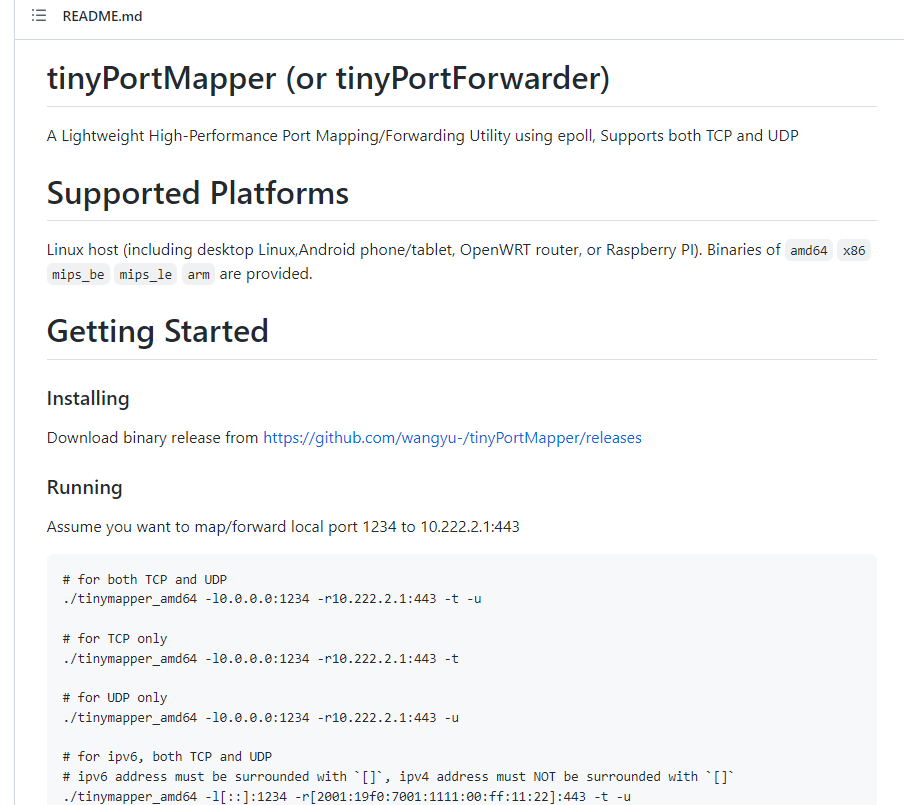This screenshot has width=904, height=805.
Task: Click the tinymapper command ending '-t -u' for IPv4
Action: [x=272, y=599]
